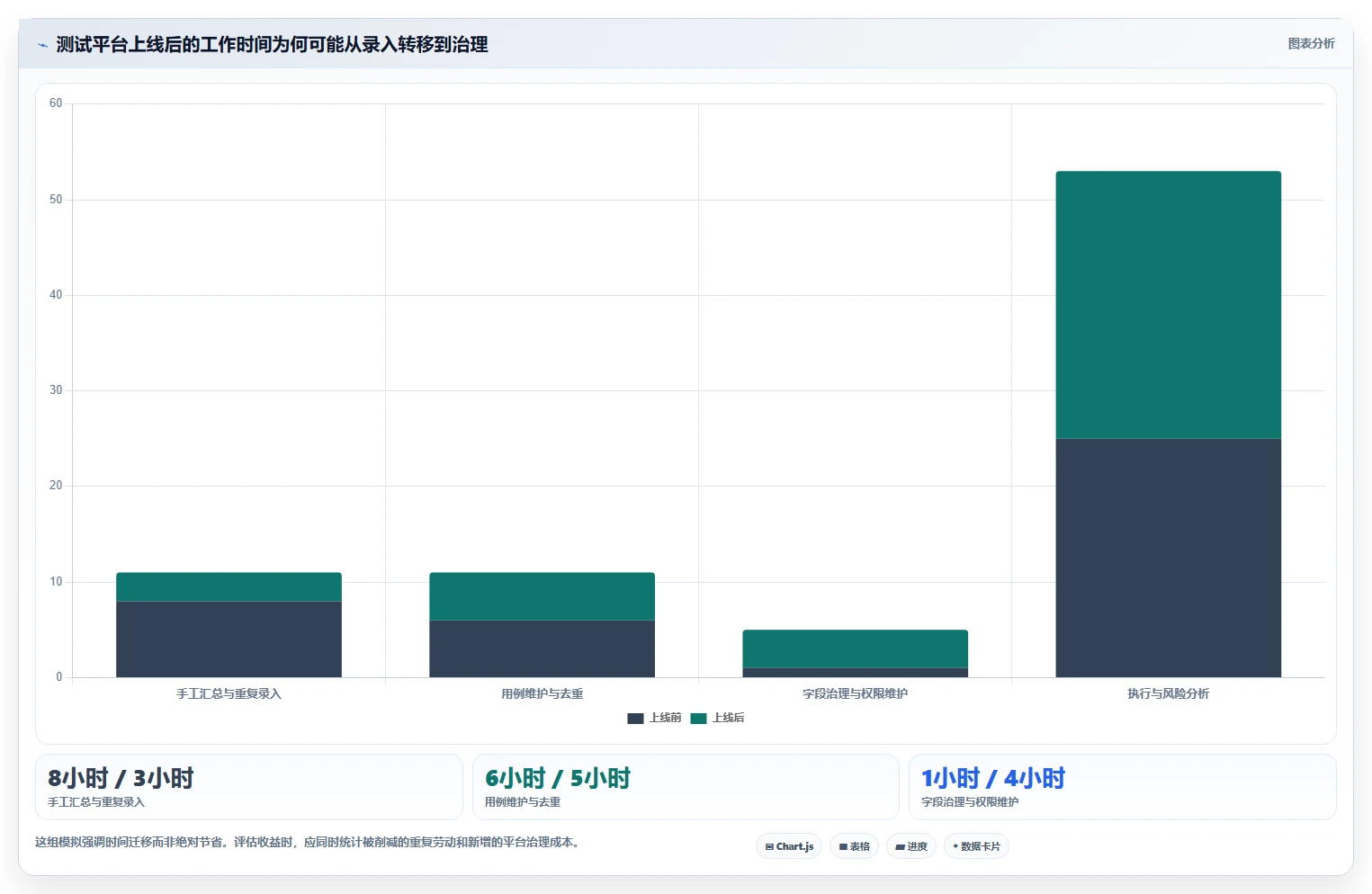Screen dimensions: 1372x894
Task: Click the 进度 tag
Action: coord(910,846)
